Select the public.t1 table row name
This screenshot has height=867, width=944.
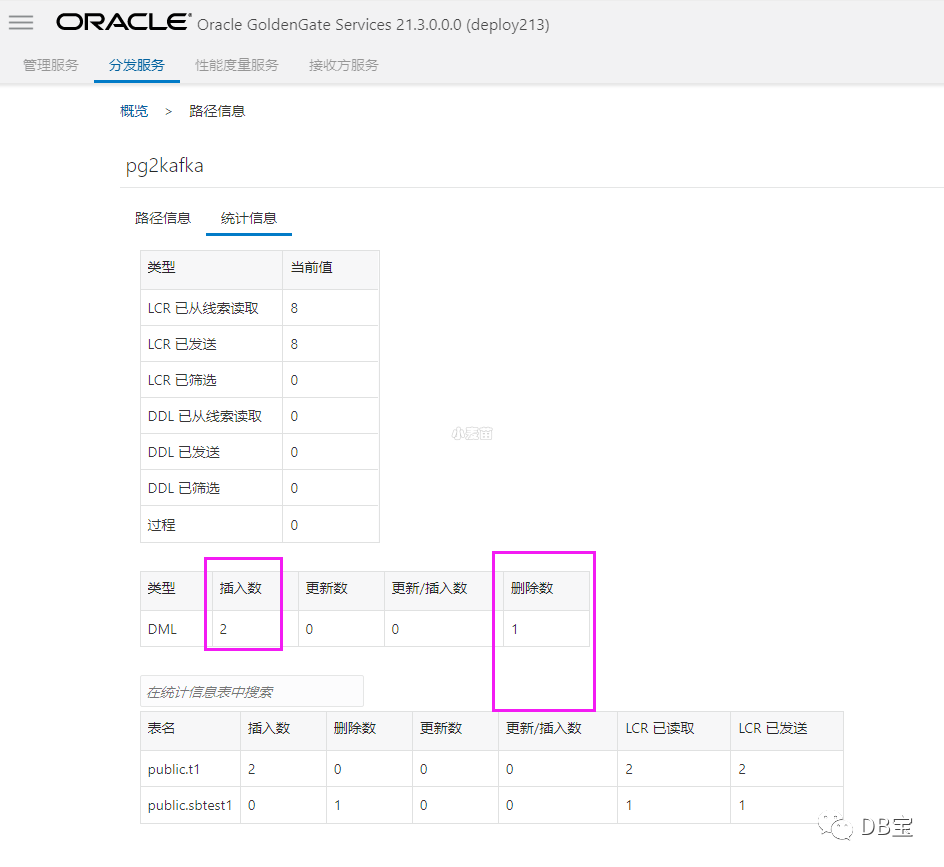[x=173, y=769]
